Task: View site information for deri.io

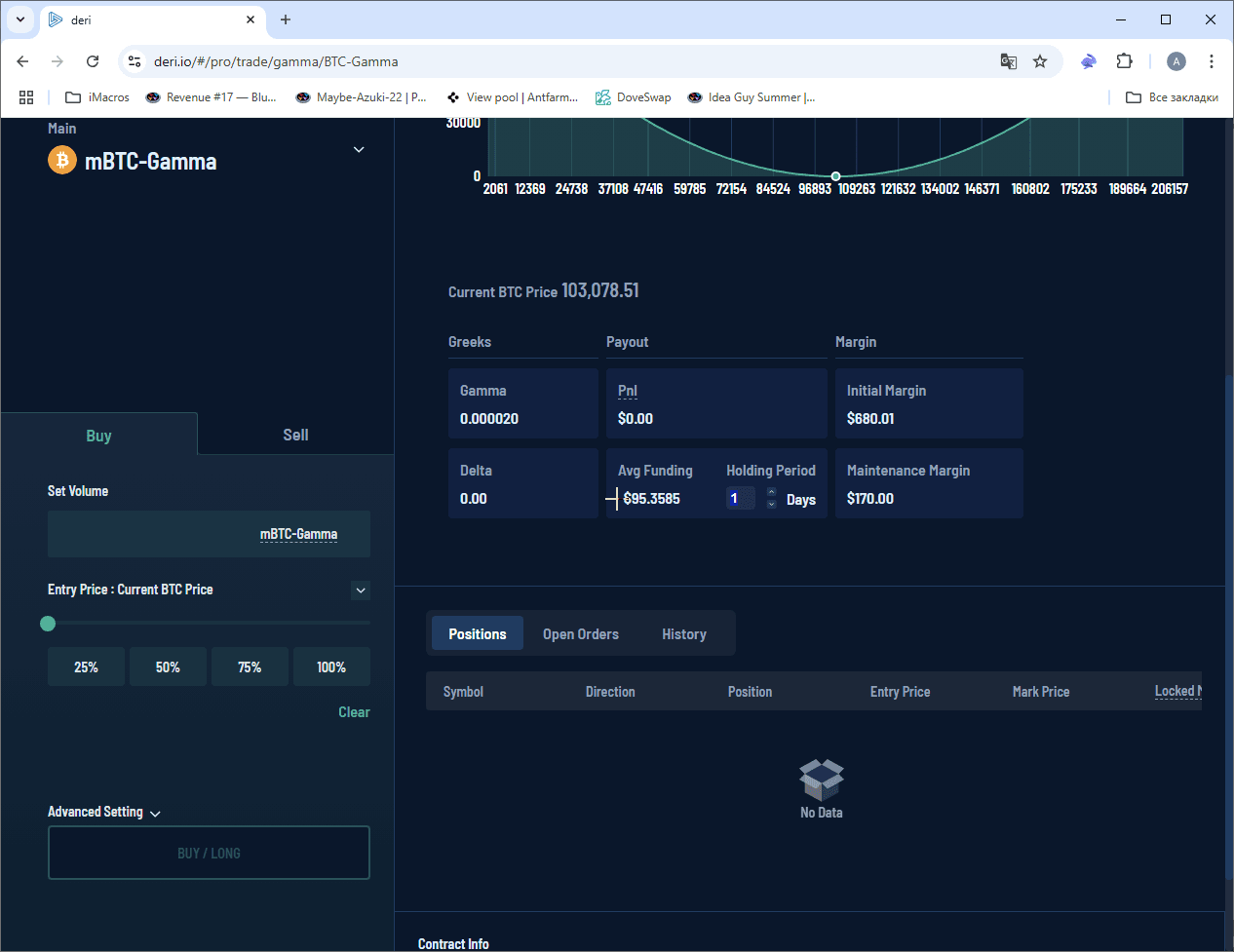Action: pos(135,61)
